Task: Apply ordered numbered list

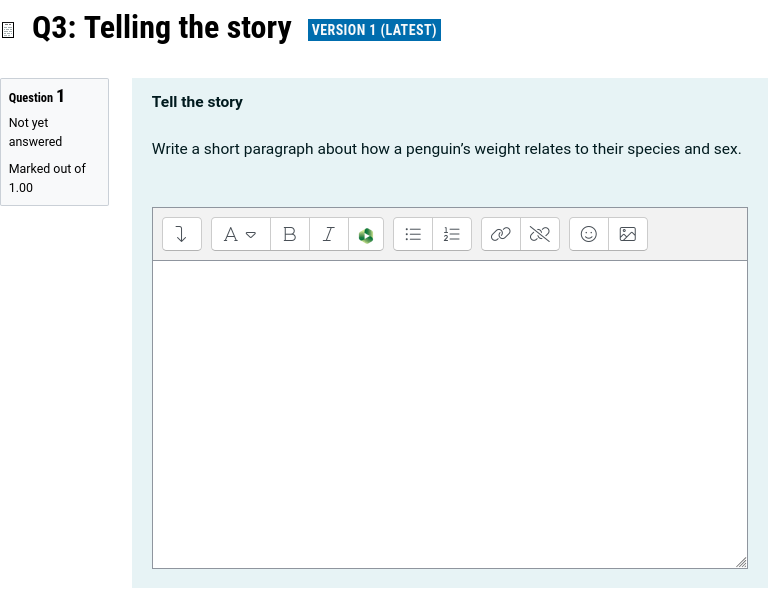Action: 452,234
